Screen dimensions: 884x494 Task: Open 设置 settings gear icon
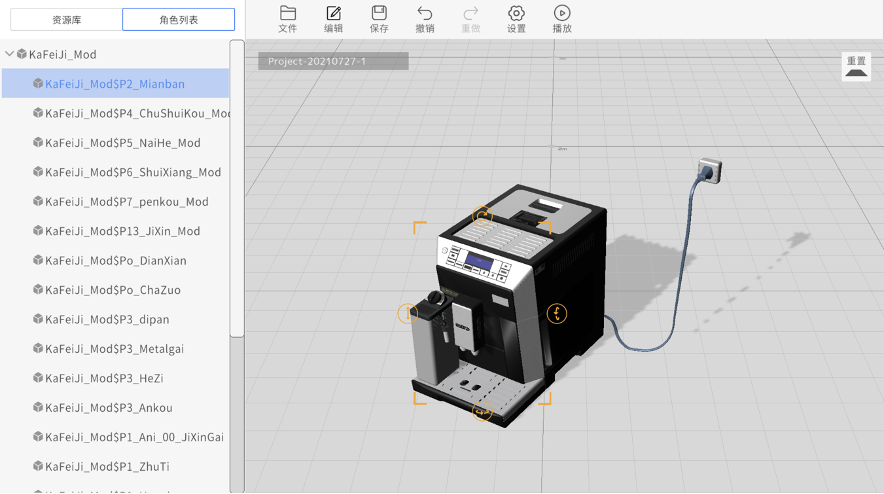pos(516,19)
